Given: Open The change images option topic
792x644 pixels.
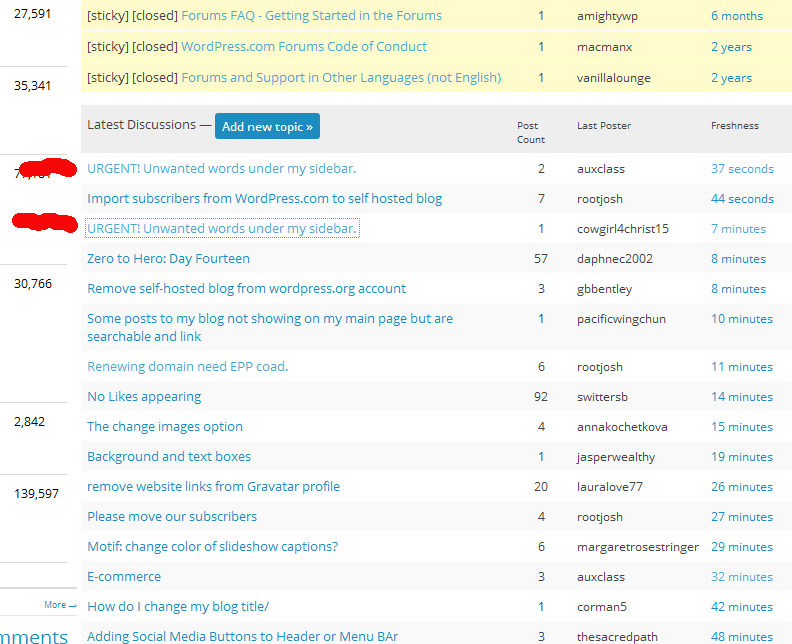Looking at the screenshot, I should (x=165, y=426).
